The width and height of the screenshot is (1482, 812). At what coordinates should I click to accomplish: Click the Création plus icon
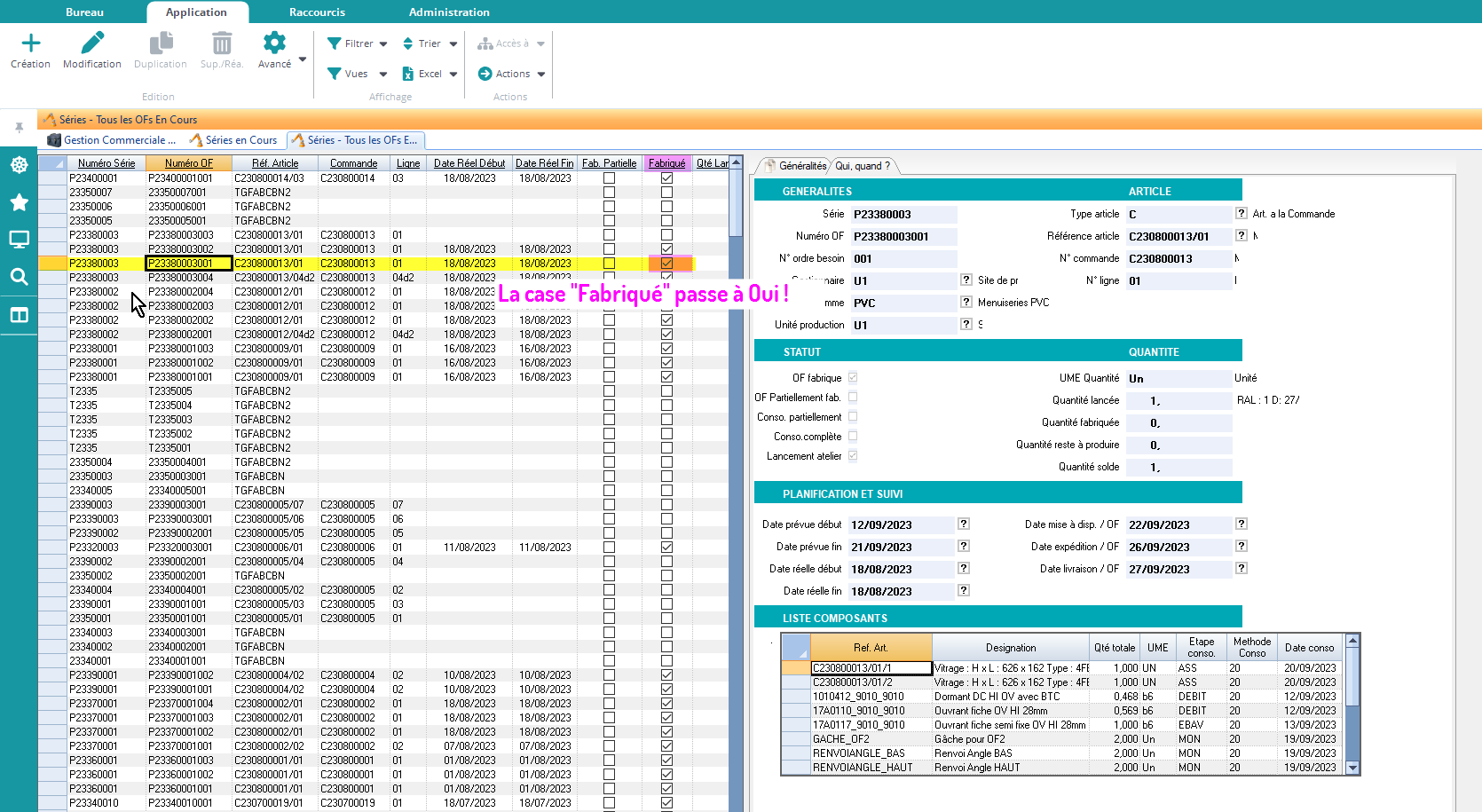coord(30,43)
